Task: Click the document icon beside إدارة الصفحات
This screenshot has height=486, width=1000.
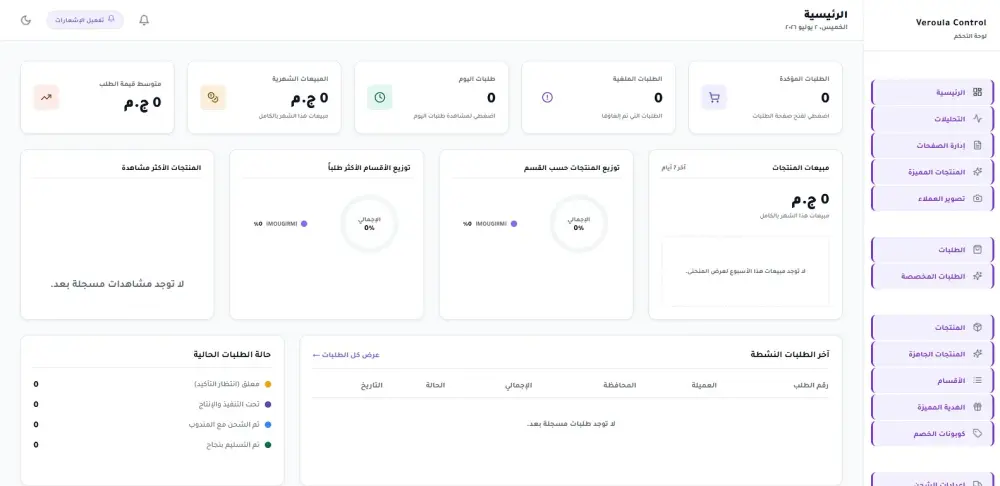Action: 978,145
